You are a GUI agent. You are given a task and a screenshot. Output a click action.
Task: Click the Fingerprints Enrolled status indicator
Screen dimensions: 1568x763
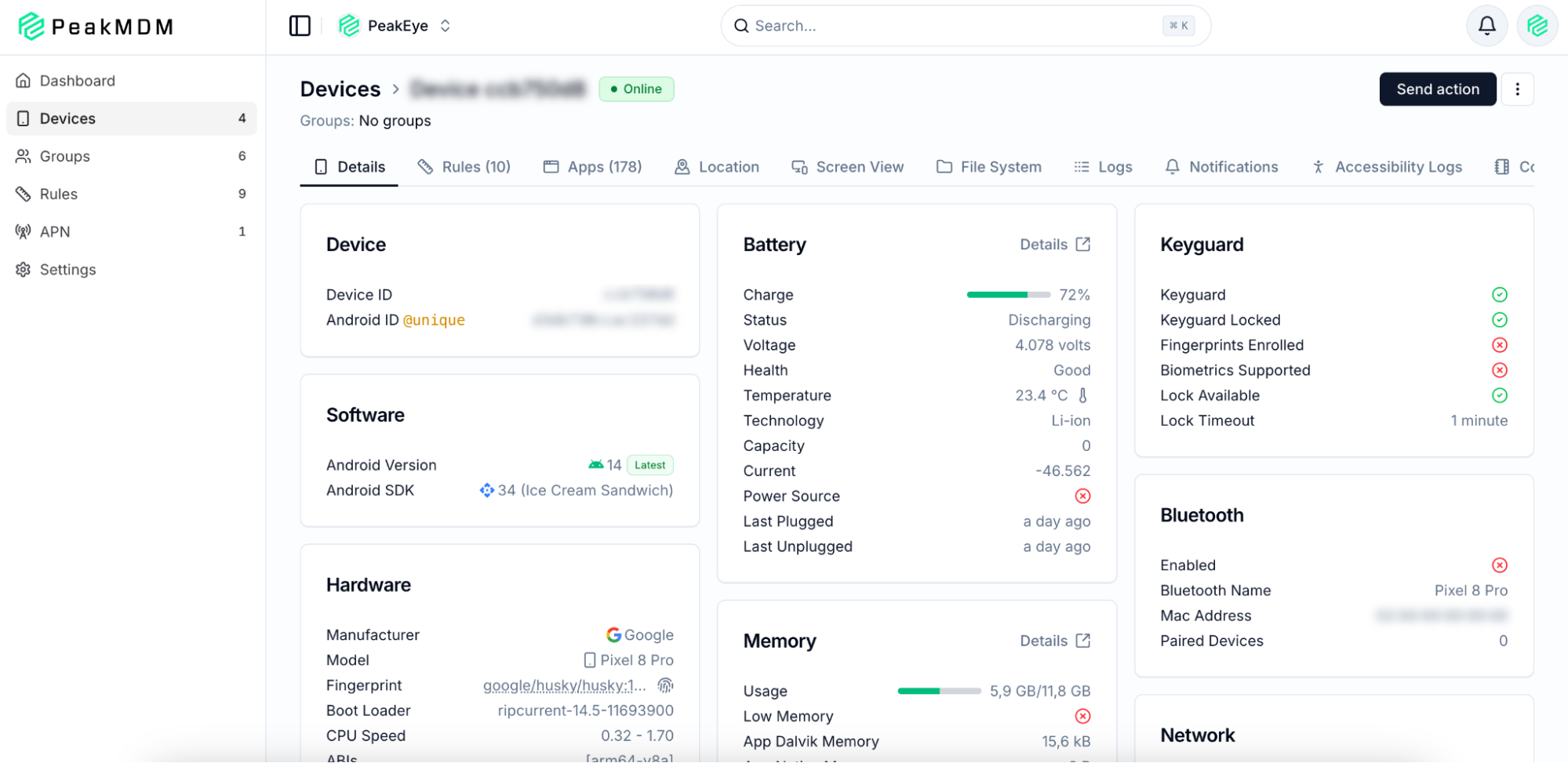1499,345
